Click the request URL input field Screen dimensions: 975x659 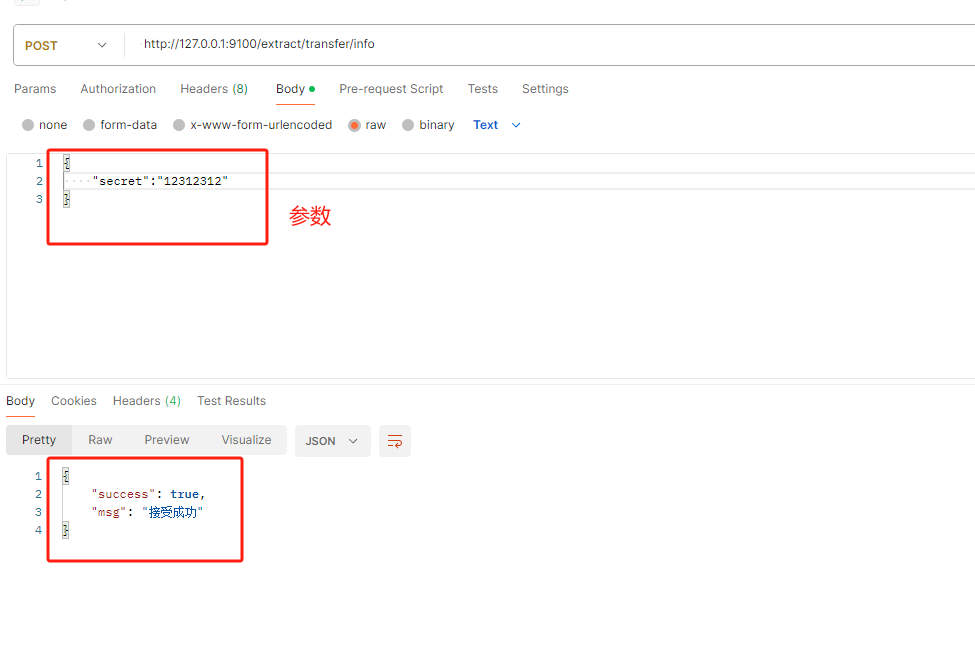click(x=550, y=44)
